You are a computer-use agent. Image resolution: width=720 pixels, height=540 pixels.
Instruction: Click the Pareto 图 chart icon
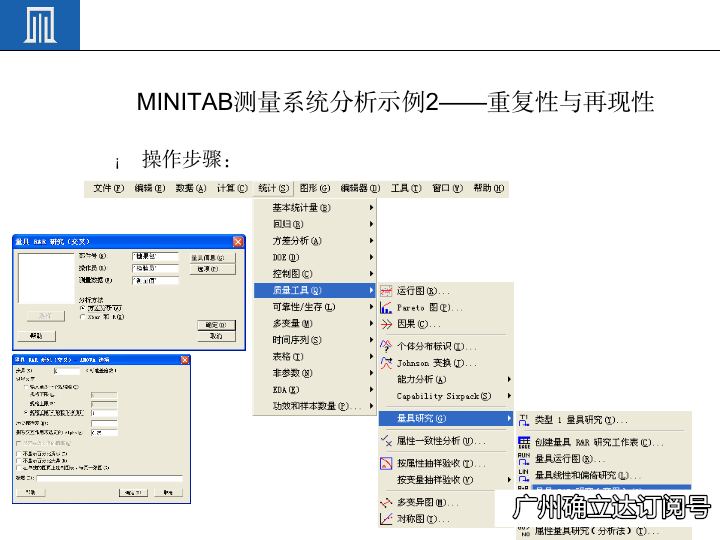click(386, 308)
